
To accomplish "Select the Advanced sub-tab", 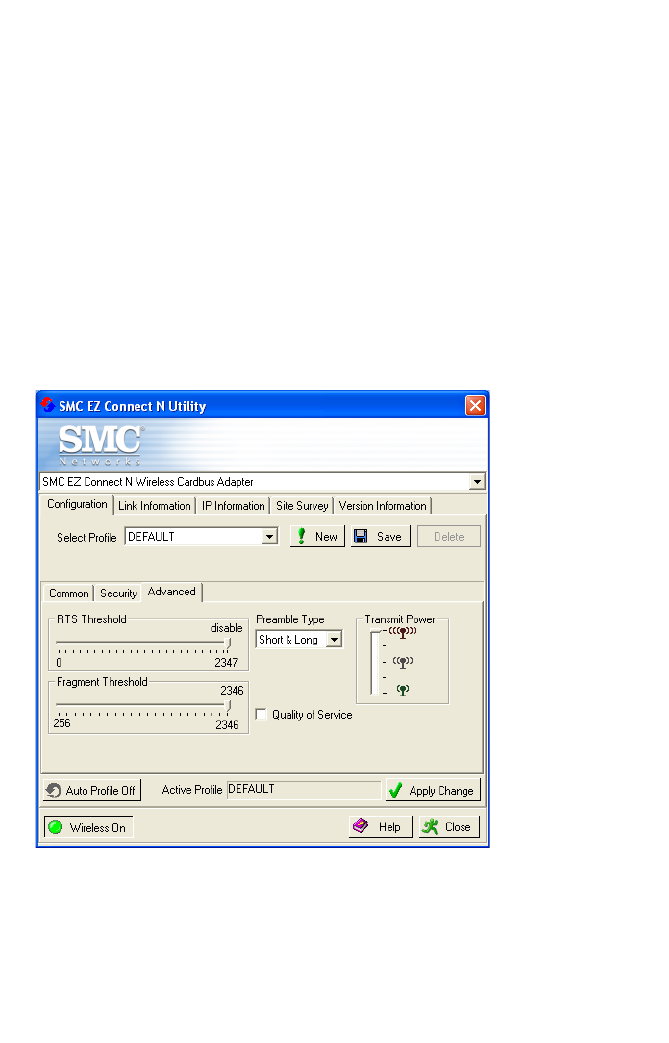I will (x=172, y=592).
